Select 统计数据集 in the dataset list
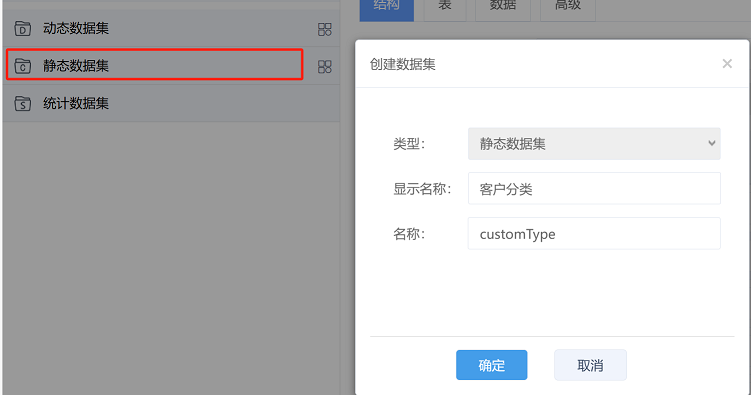 click(171, 103)
